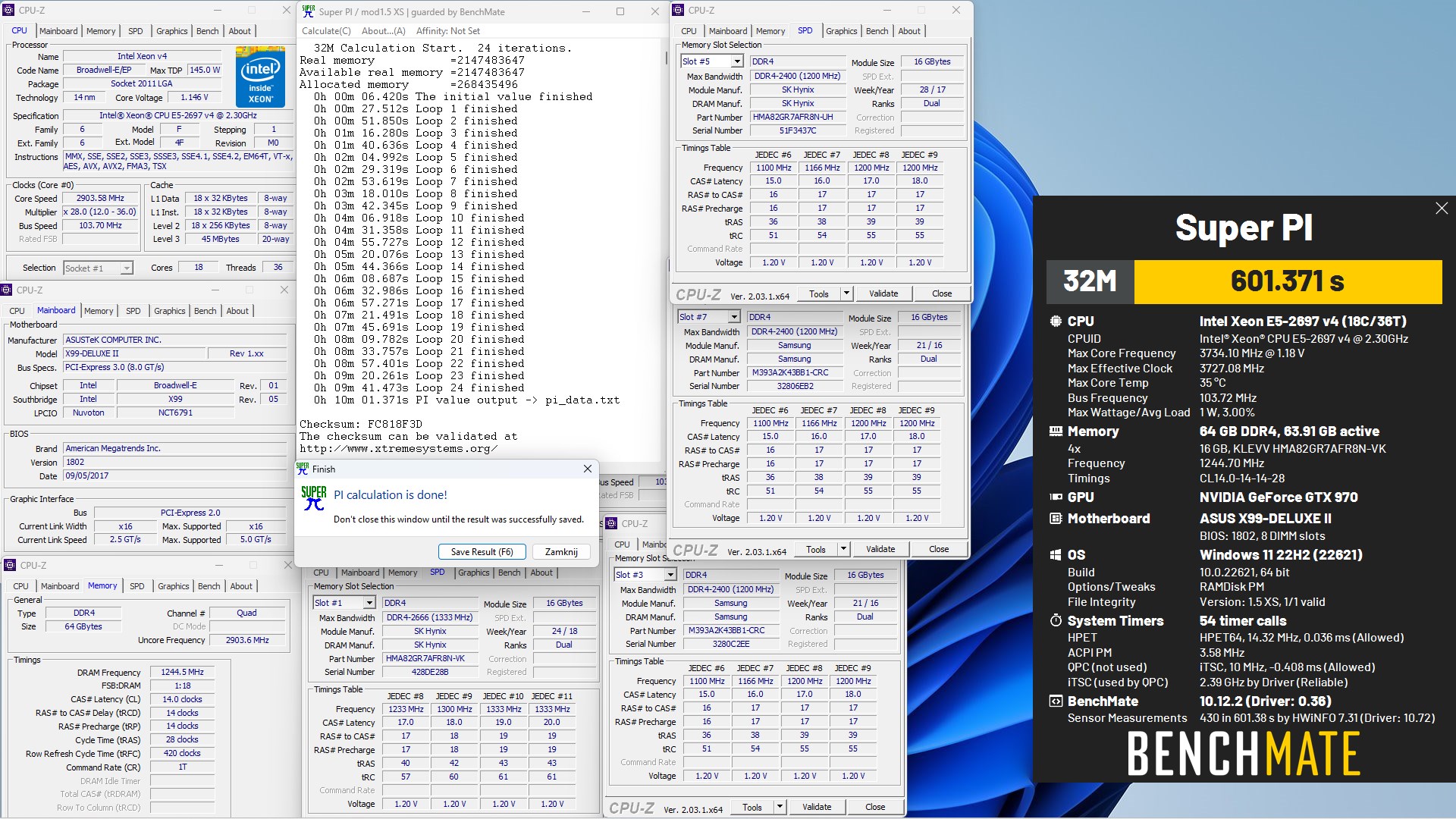Open the Slot #5 memory slot dropdown
Screen dimensions: 1456x819
tap(737, 61)
